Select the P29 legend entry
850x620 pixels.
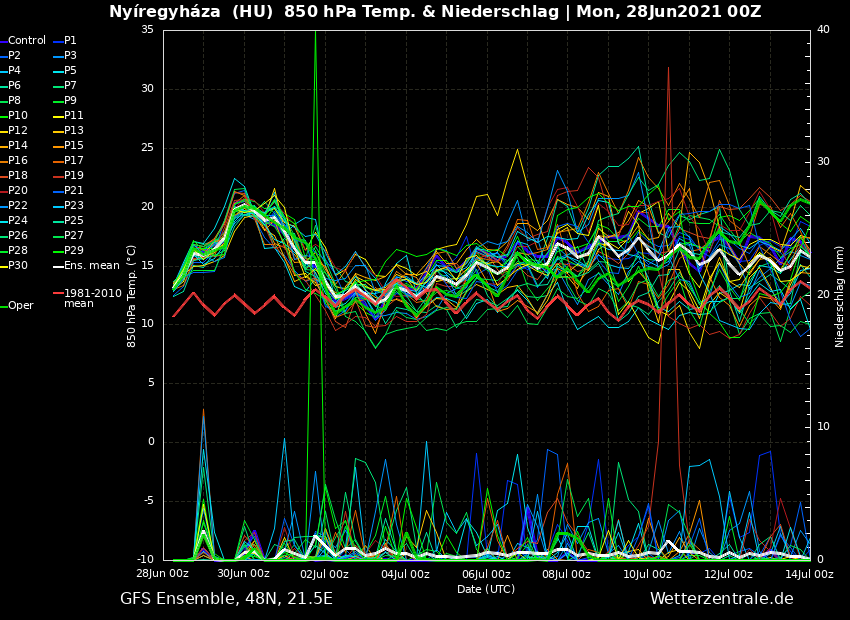(x=74, y=251)
